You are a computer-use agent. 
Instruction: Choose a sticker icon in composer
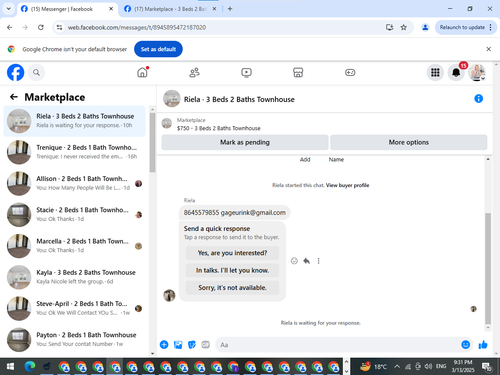[x=192, y=345]
